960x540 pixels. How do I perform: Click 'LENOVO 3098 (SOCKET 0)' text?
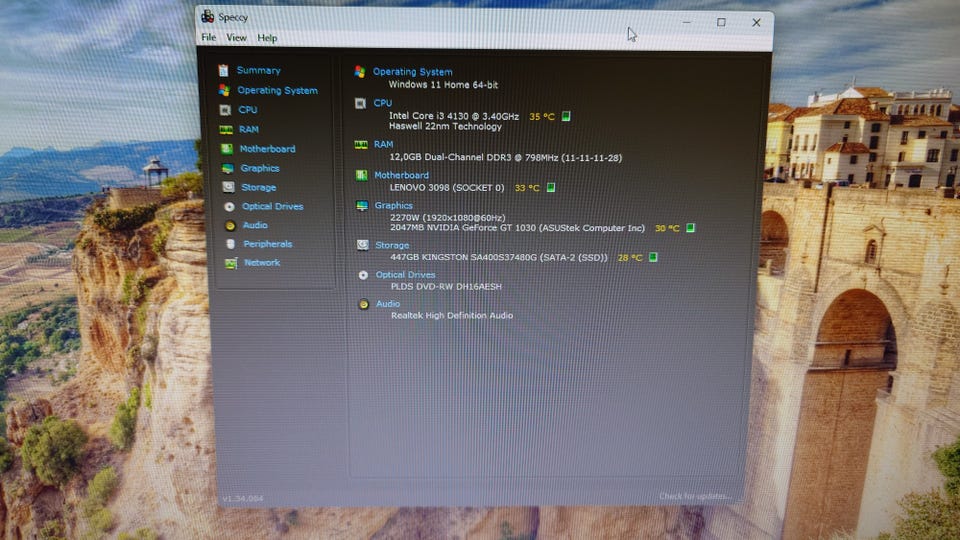pos(447,188)
